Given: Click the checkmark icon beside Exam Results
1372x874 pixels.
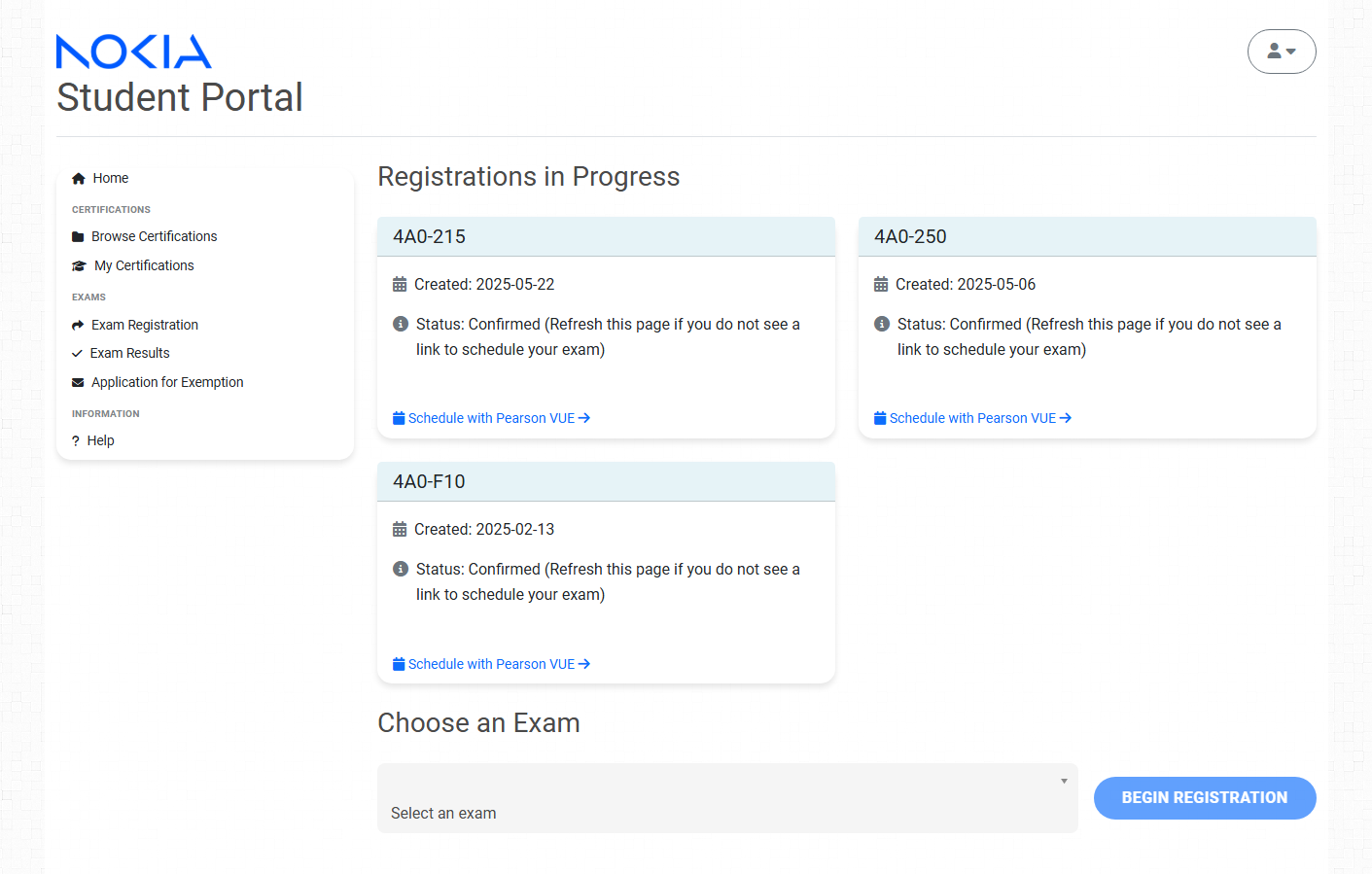Looking at the screenshot, I should [77, 354].
